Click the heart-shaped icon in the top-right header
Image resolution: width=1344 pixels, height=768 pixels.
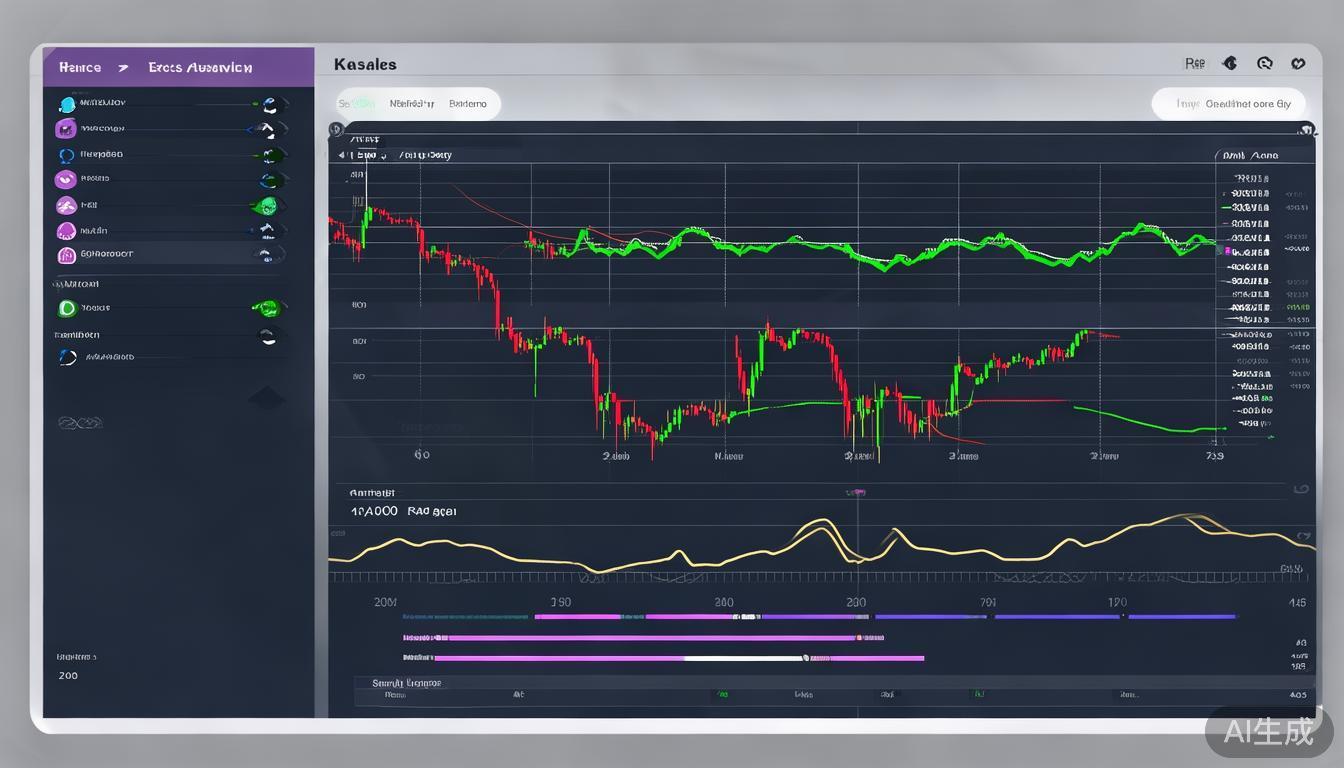1298,63
